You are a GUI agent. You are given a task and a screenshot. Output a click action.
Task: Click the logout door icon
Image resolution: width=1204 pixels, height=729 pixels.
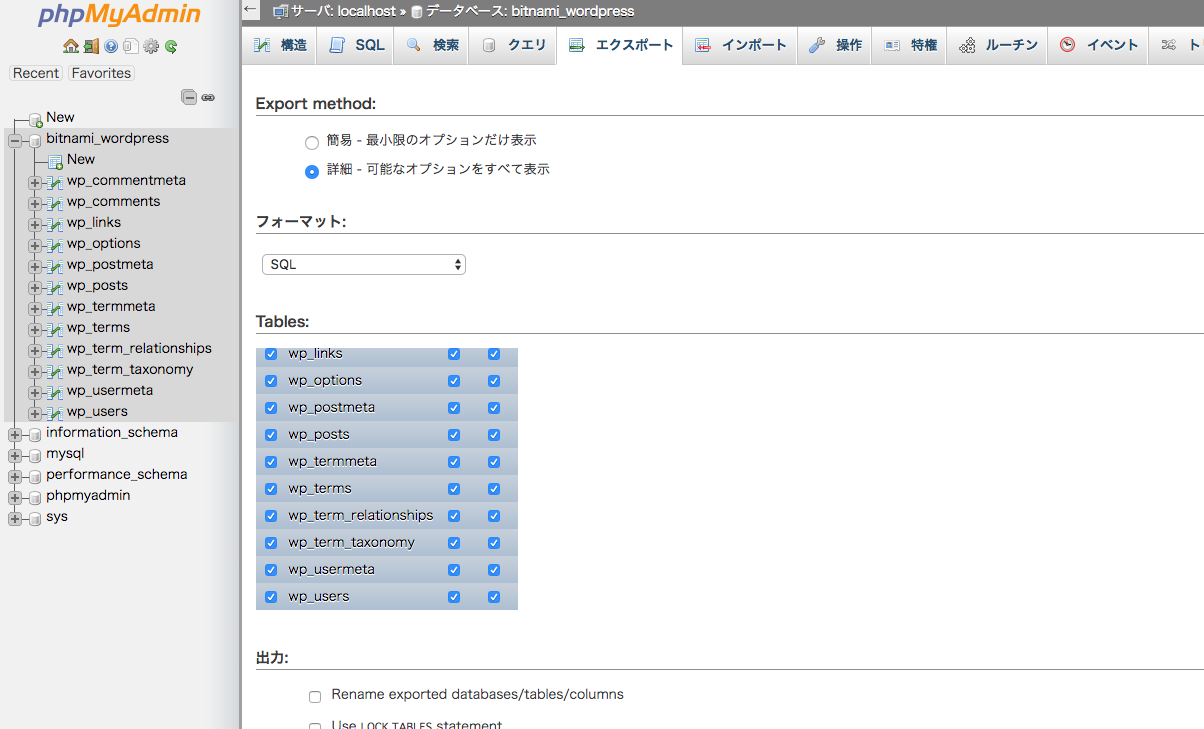click(91, 46)
